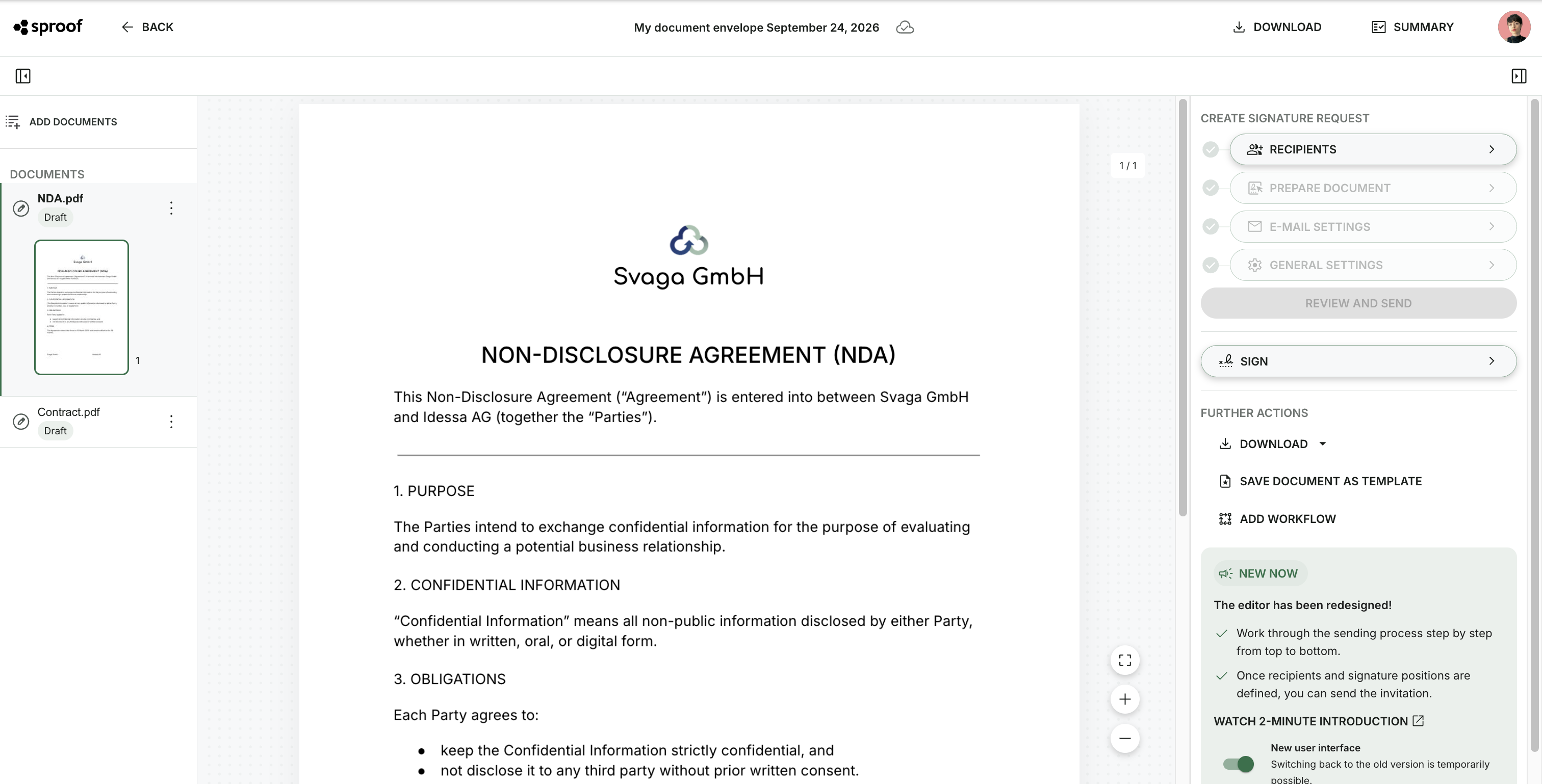Click the Contract.pdf Draft status badge

[x=55, y=431]
